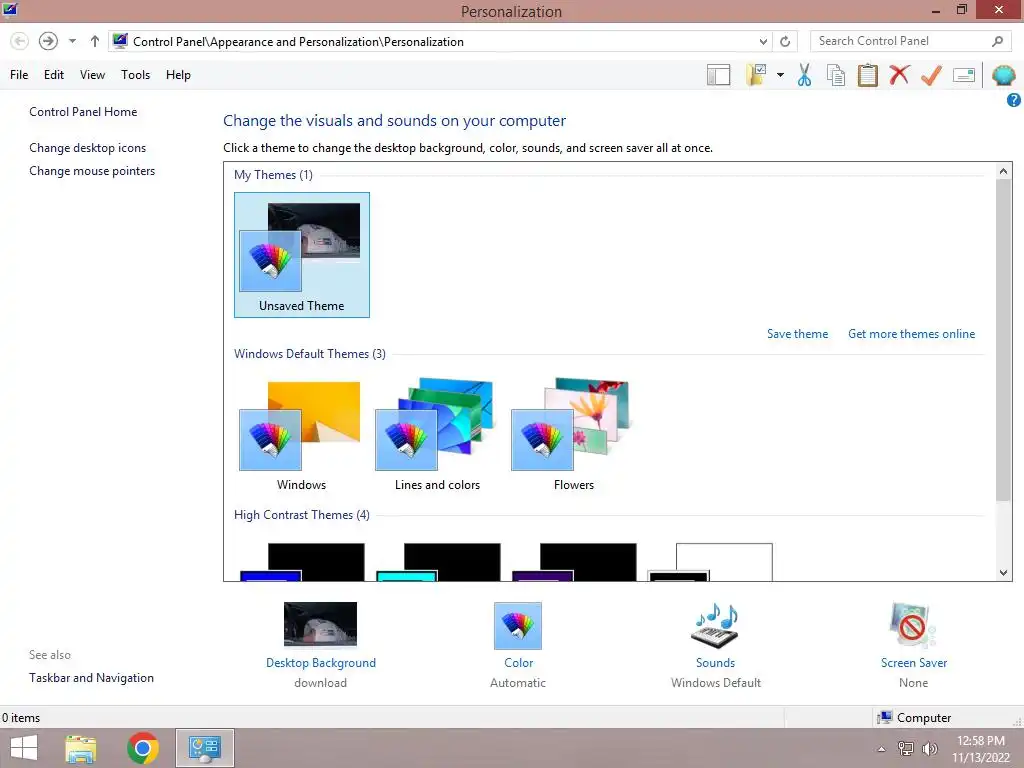
Task: Expand the address bar history dropdown
Action: [x=763, y=41]
